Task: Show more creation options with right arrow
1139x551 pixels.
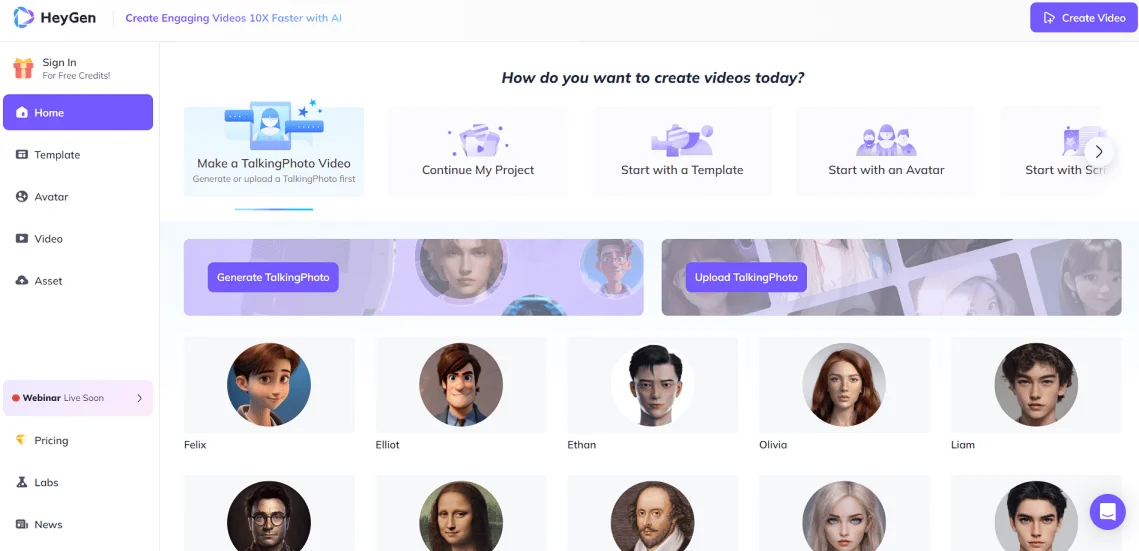Action: 1099,152
